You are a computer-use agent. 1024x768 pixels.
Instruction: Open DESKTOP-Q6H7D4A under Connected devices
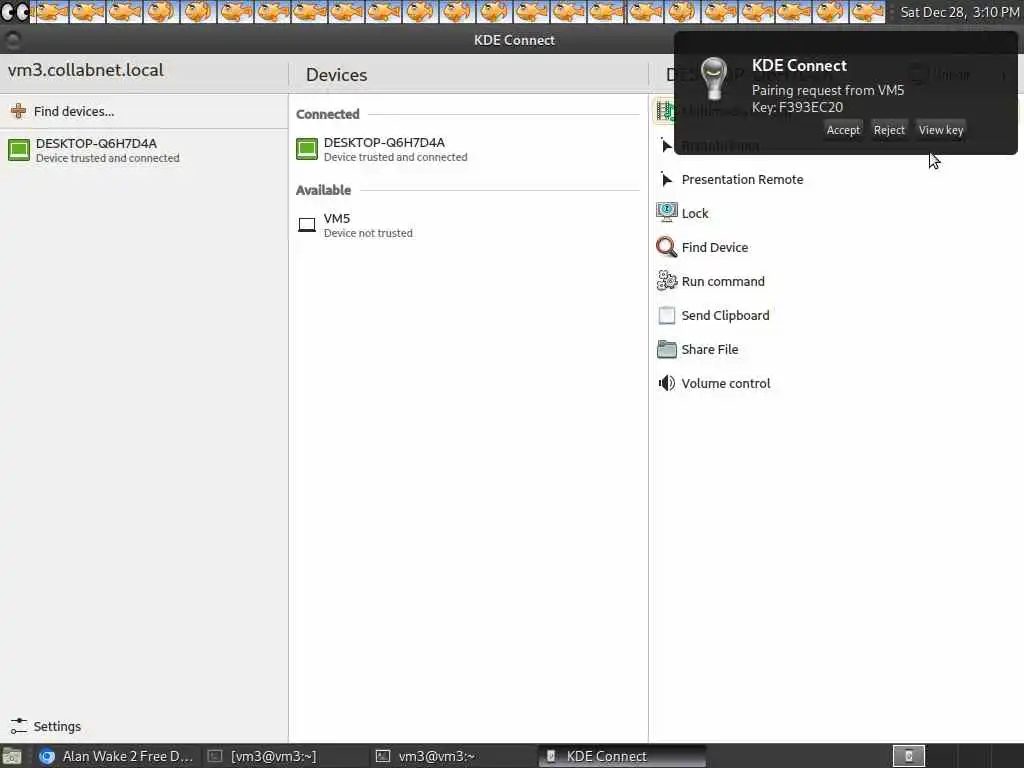[x=468, y=150]
